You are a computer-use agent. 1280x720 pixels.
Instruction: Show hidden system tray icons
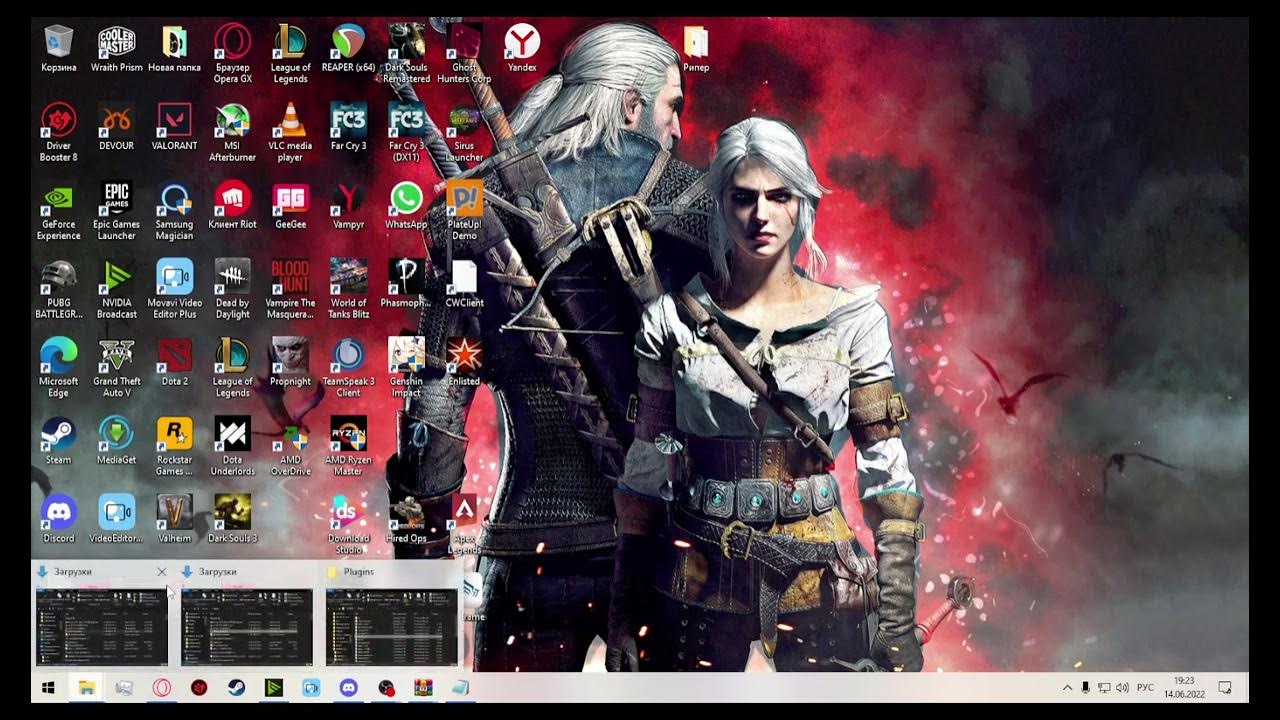(1067, 688)
